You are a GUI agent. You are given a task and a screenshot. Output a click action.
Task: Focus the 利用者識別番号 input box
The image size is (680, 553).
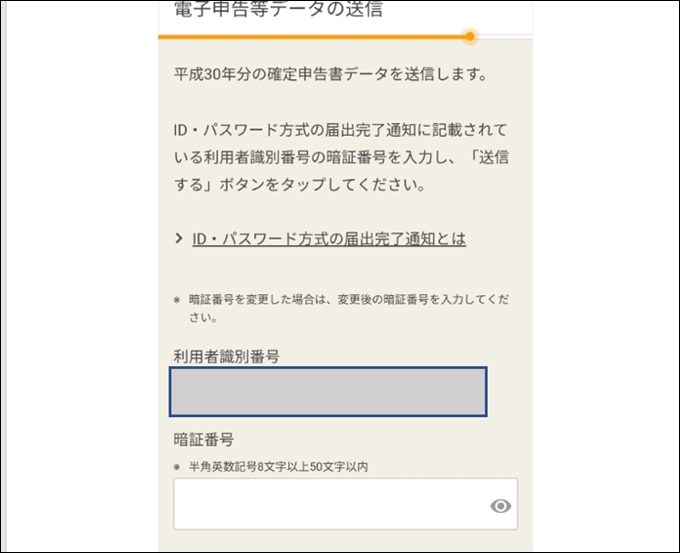328,391
